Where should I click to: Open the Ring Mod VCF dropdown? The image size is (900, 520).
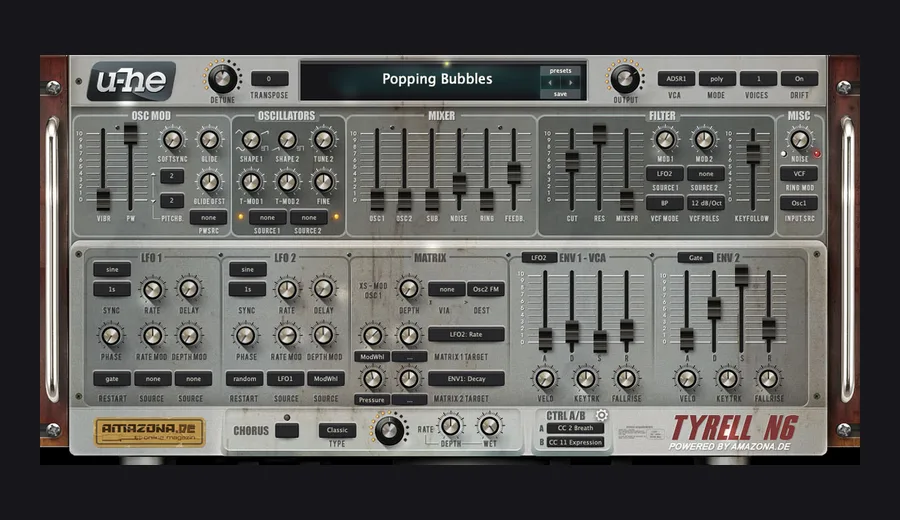[799, 173]
